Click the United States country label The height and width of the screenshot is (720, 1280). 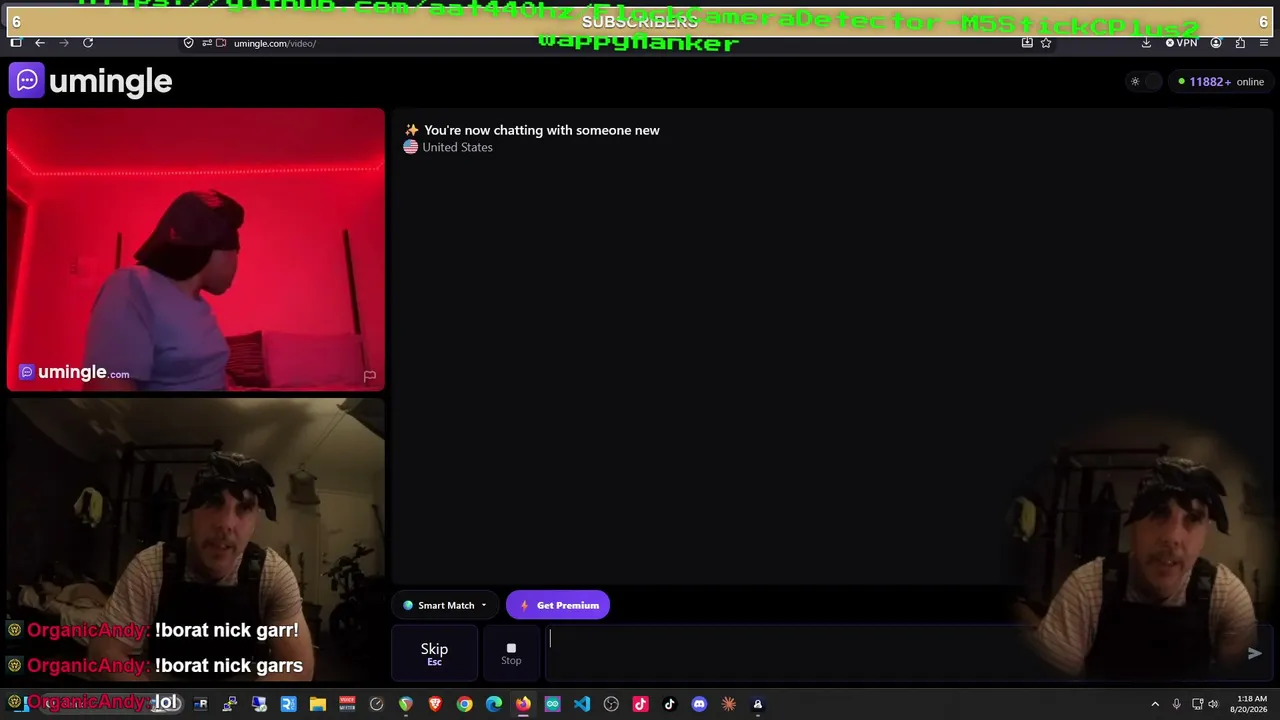[457, 147]
